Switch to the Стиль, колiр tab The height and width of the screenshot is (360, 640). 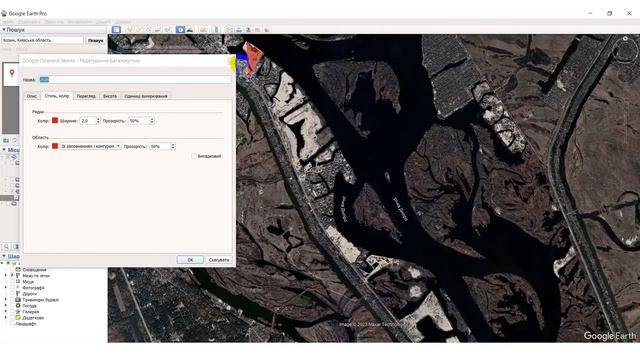click(x=57, y=96)
